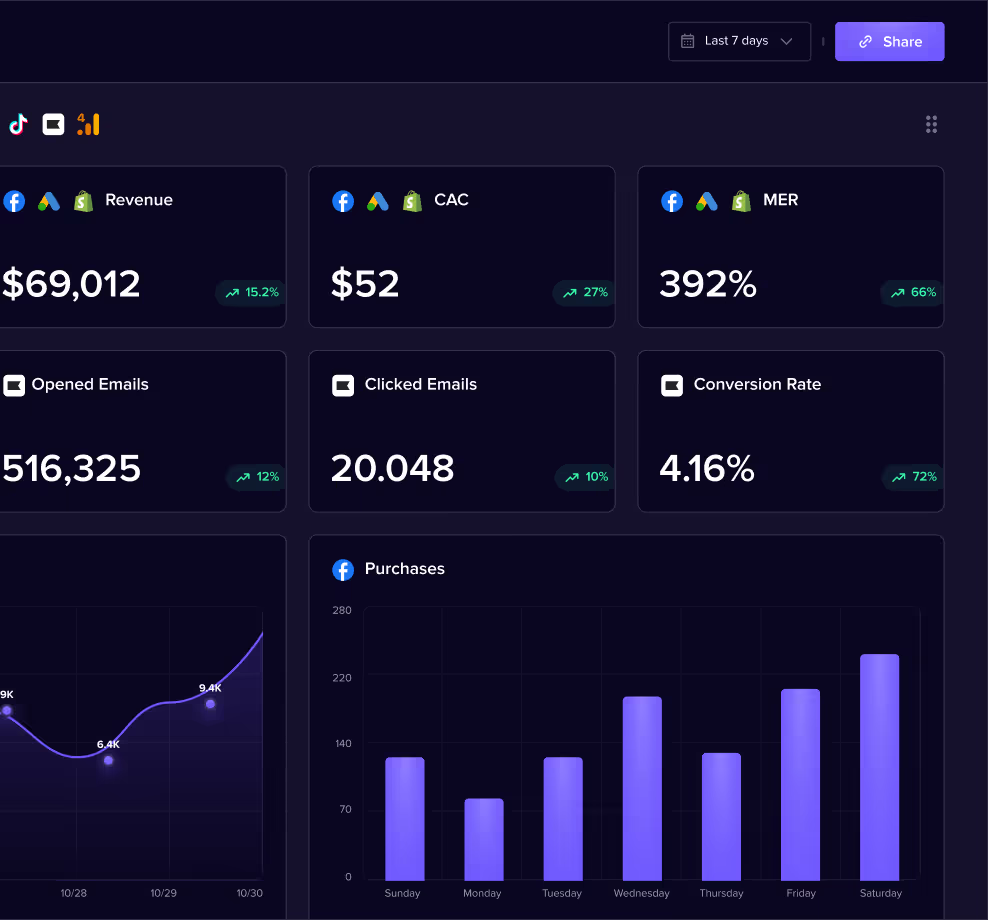The image size is (988, 920).
Task: Click the chevron arrow beside Last 7 days
Action: 786,41
